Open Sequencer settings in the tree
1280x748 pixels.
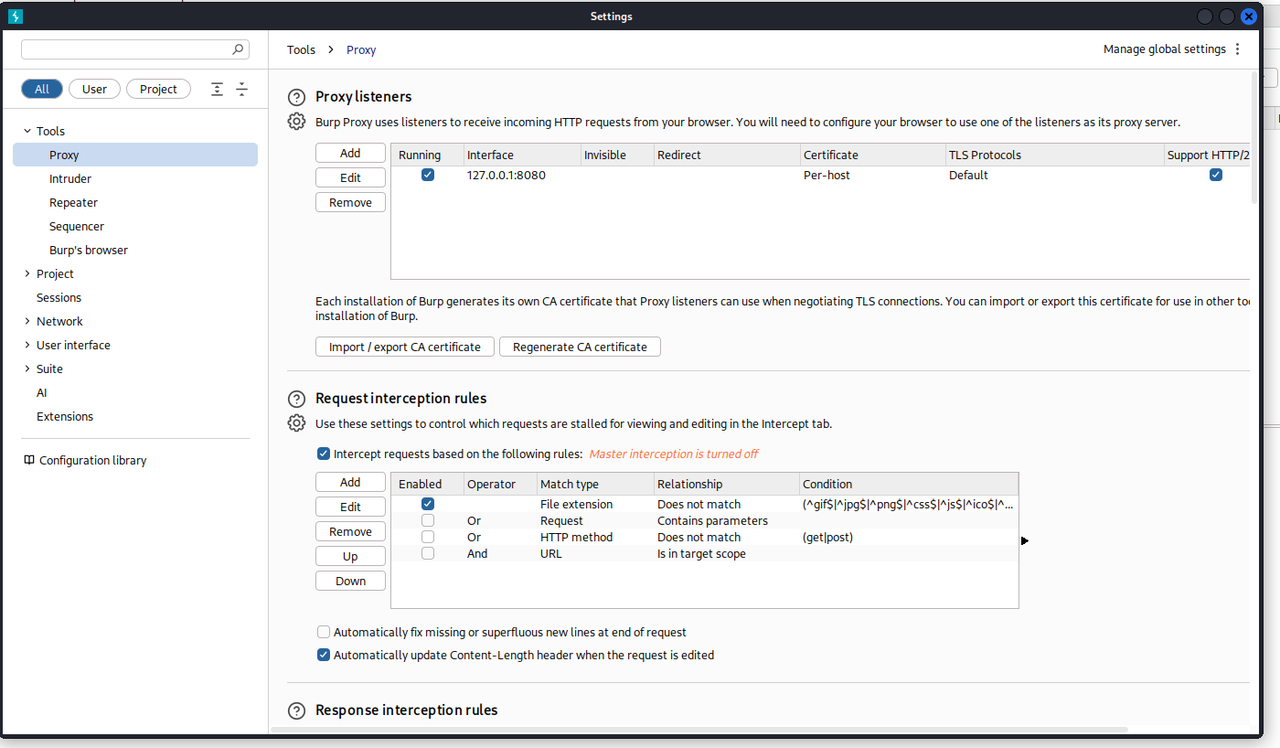pos(77,227)
